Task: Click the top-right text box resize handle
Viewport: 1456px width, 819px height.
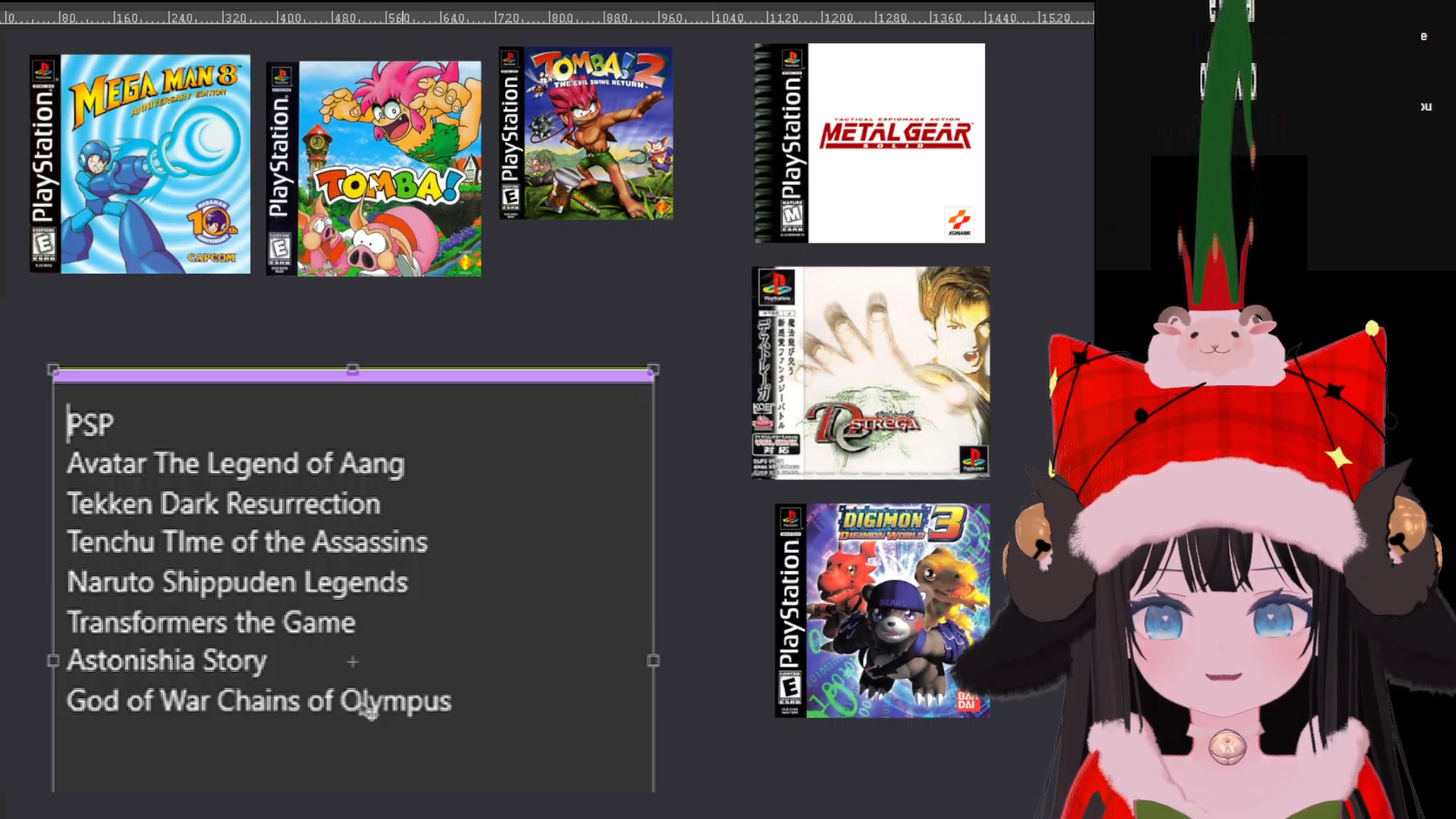Action: tap(653, 369)
